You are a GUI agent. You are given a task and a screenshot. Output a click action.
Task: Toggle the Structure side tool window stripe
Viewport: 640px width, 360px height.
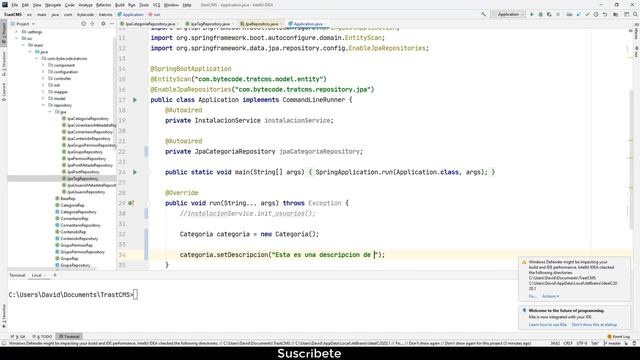[x=4, y=64]
